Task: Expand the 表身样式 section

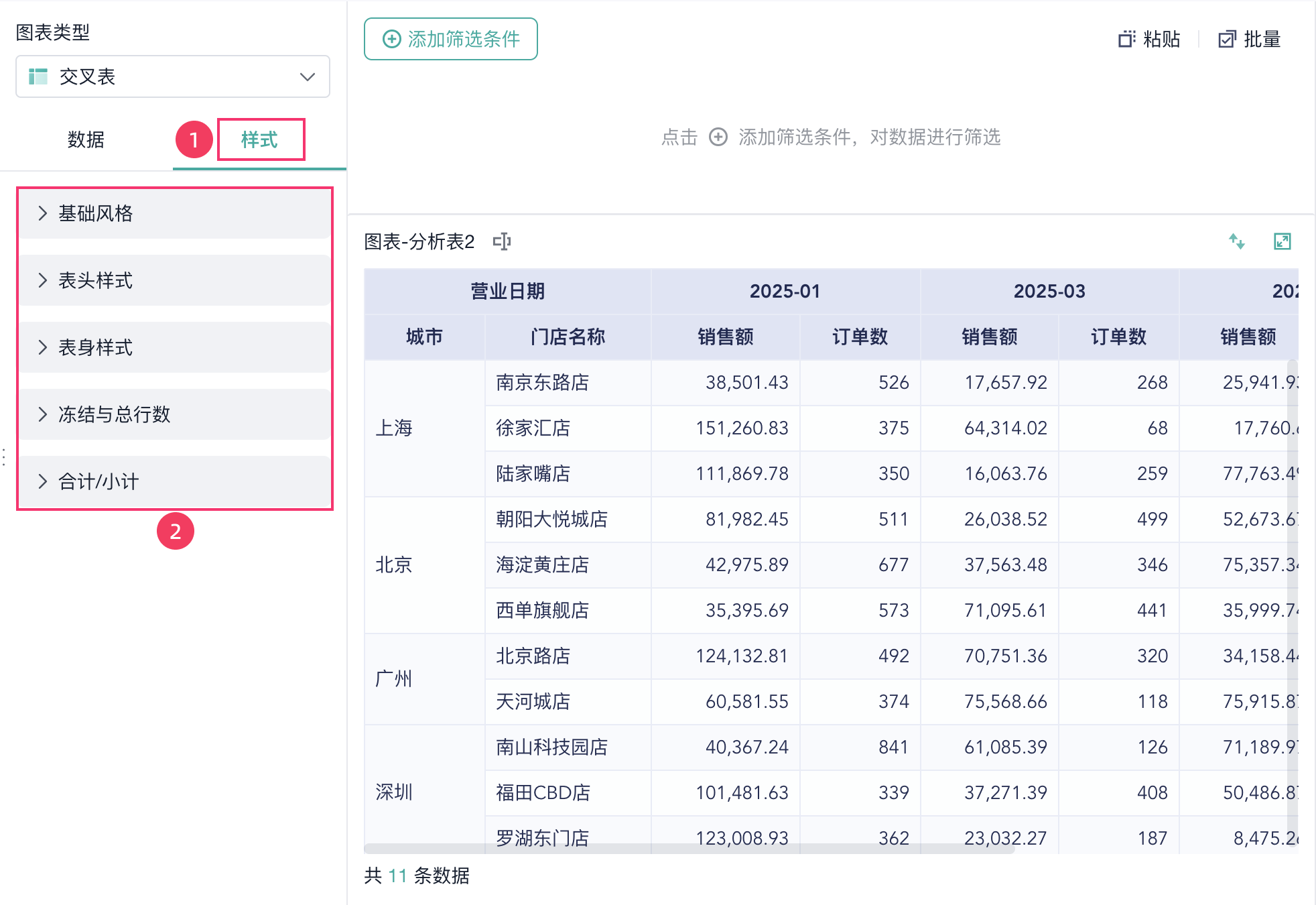Action: pyautogui.click(x=174, y=347)
